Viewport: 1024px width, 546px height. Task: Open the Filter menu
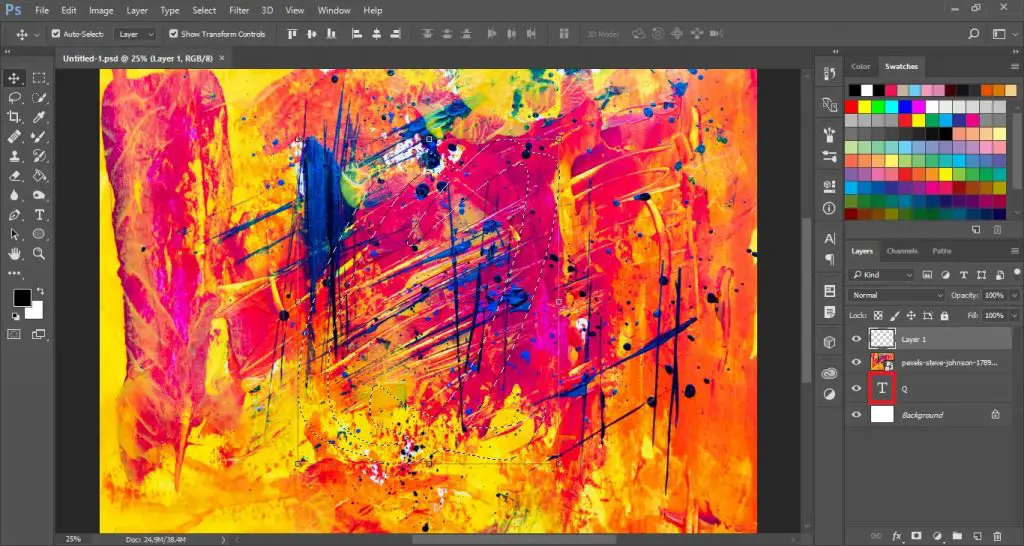tap(239, 10)
